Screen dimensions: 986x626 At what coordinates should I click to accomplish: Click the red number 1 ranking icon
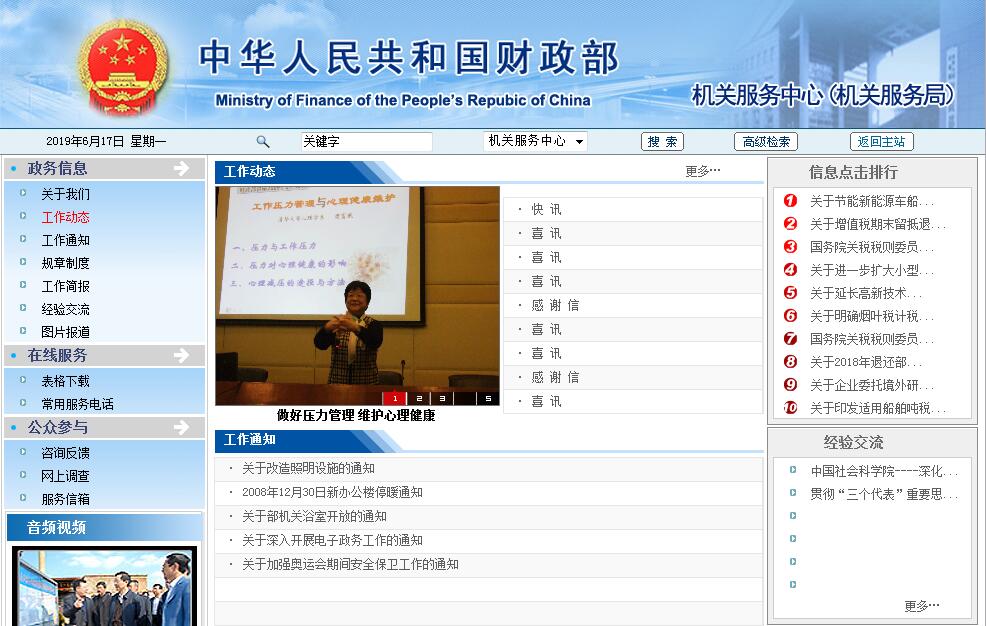pos(790,201)
